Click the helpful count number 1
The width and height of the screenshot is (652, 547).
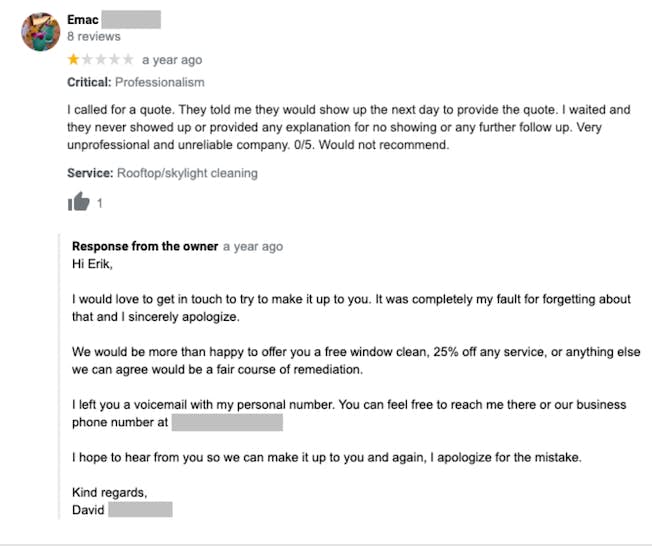click(100, 203)
